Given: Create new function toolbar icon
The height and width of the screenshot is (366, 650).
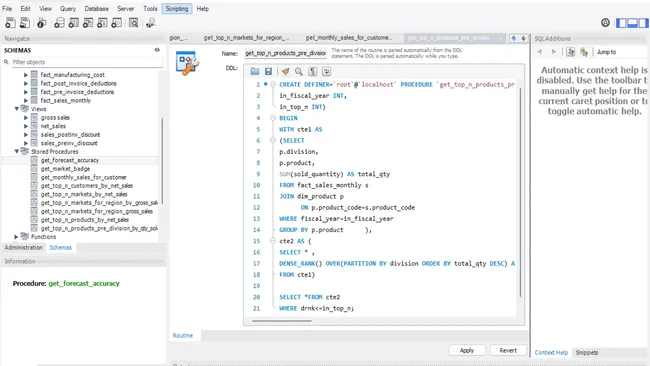Looking at the screenshot, I should point(117,23).
